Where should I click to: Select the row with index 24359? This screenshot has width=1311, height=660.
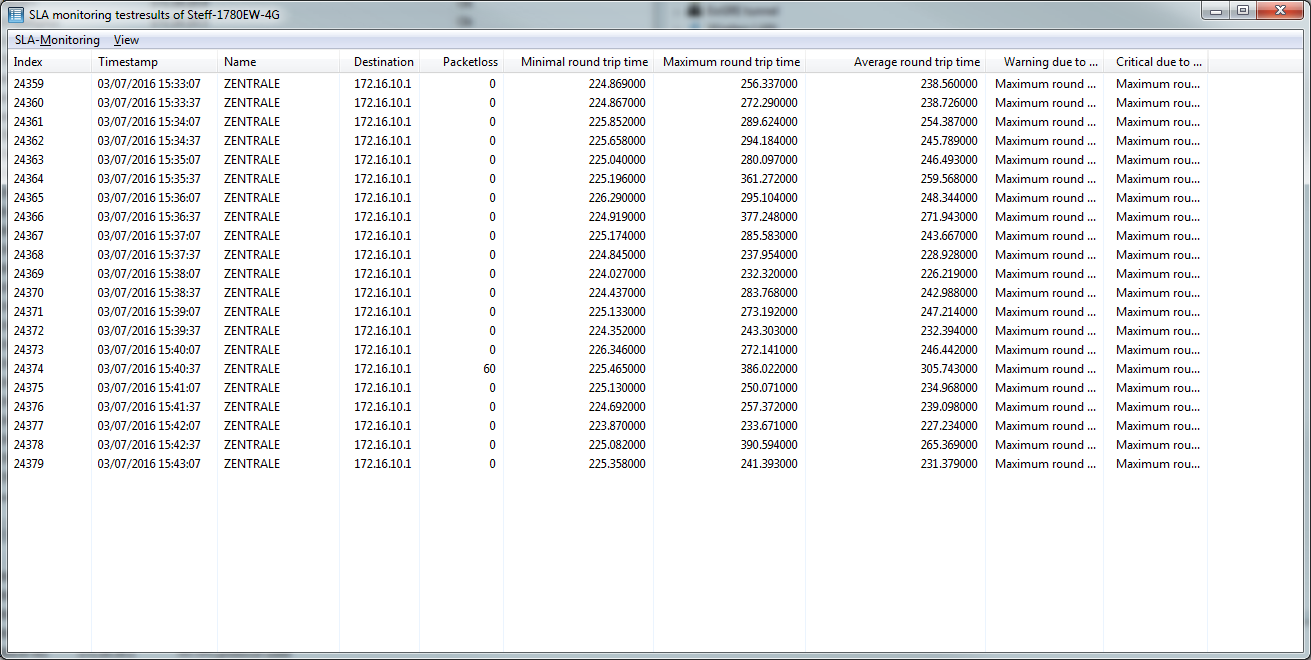click(29, 84)
